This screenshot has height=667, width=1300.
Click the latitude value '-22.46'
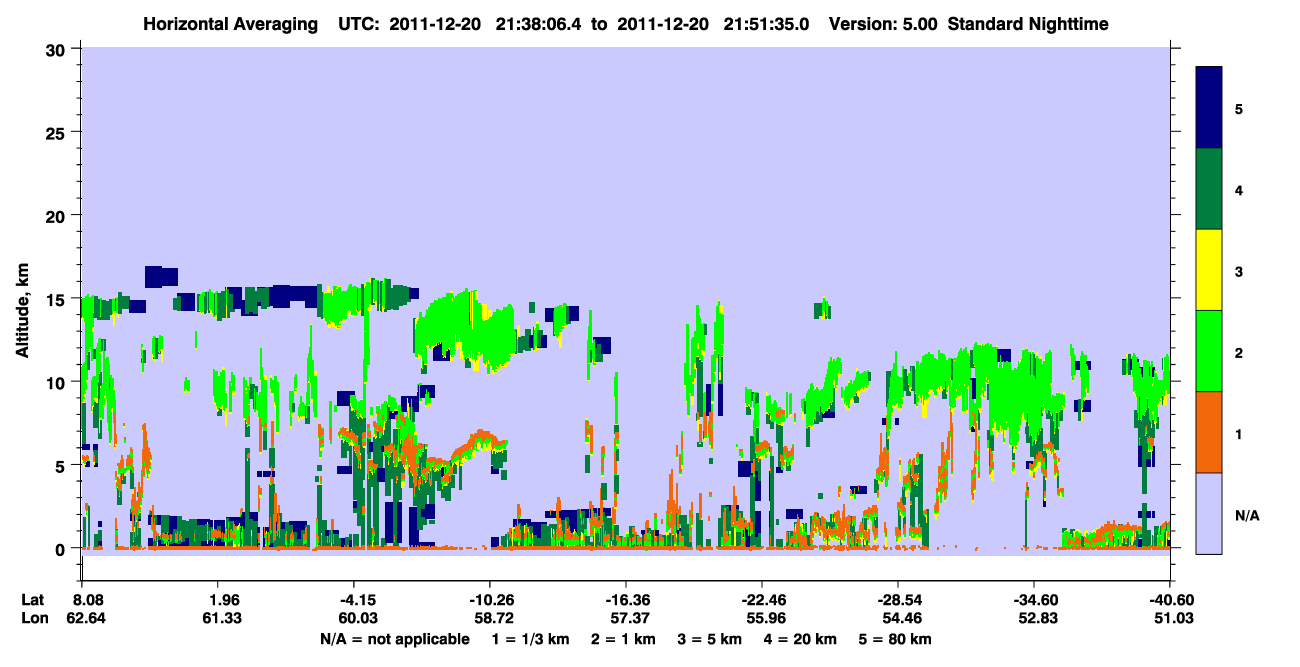click(762, 600)
